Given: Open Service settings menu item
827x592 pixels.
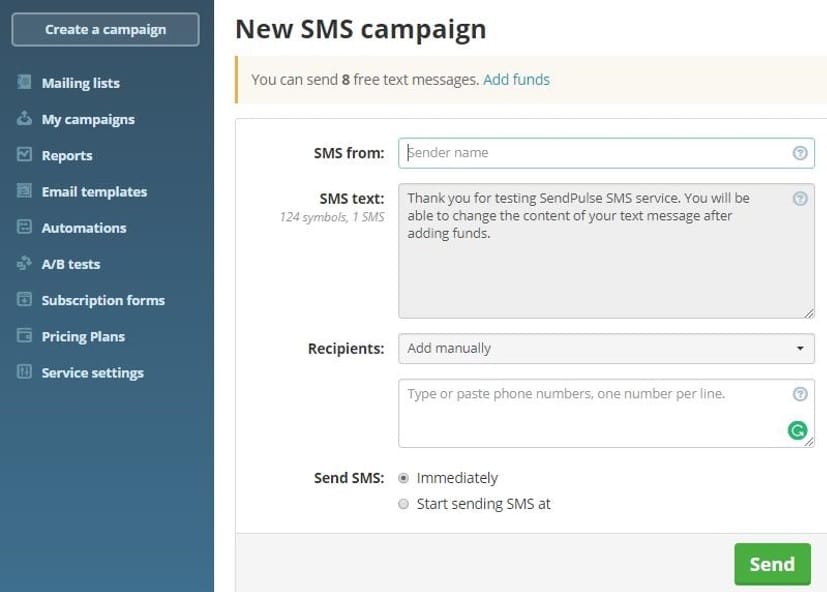Looking at the screenshot, I should [x=92, y=373].
